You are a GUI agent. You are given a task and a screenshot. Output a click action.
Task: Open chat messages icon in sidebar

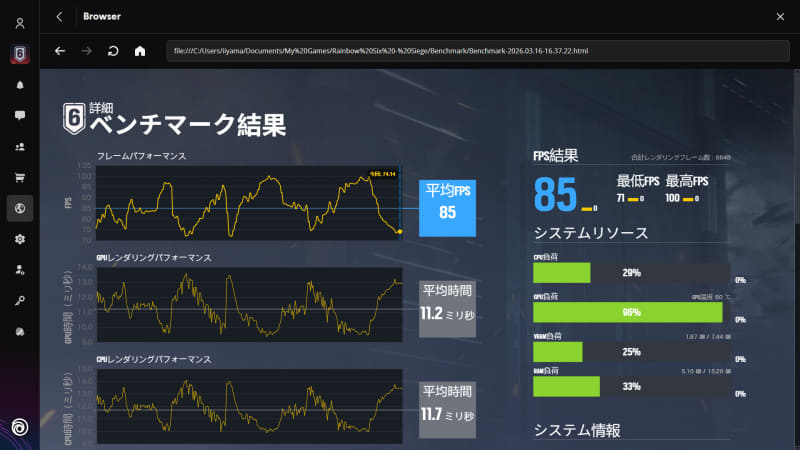coord(20,115)
